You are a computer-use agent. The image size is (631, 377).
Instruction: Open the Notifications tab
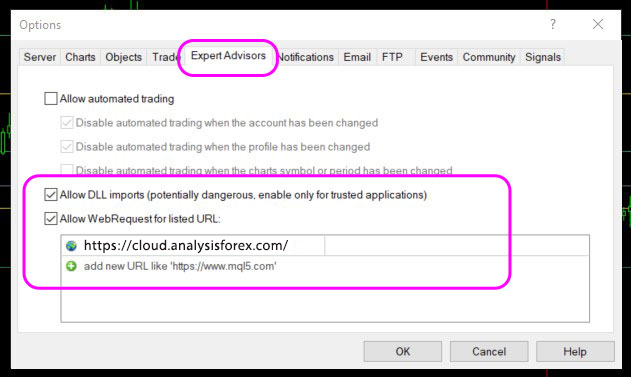click(306, 57)
